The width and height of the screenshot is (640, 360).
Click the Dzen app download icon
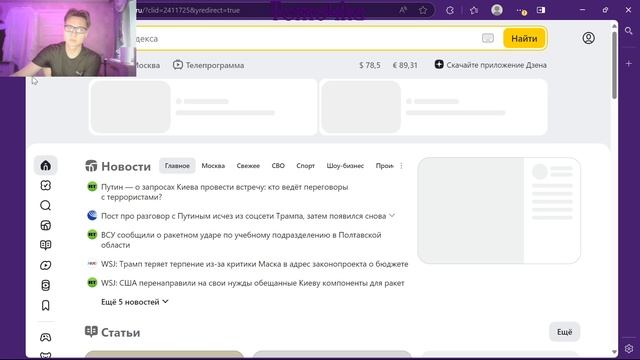click(439, 64)
